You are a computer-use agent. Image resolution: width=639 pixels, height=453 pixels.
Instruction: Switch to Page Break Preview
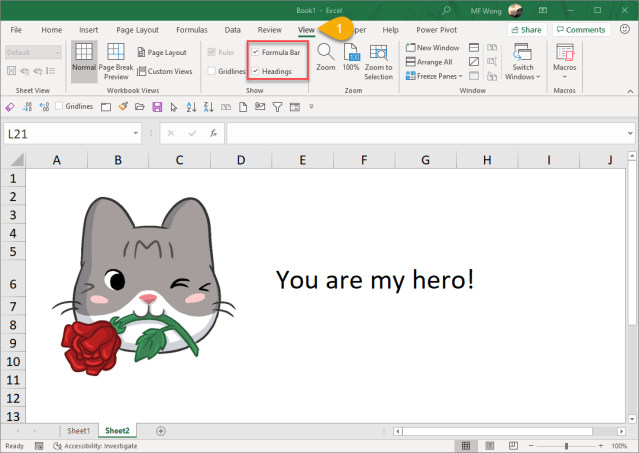116,61
